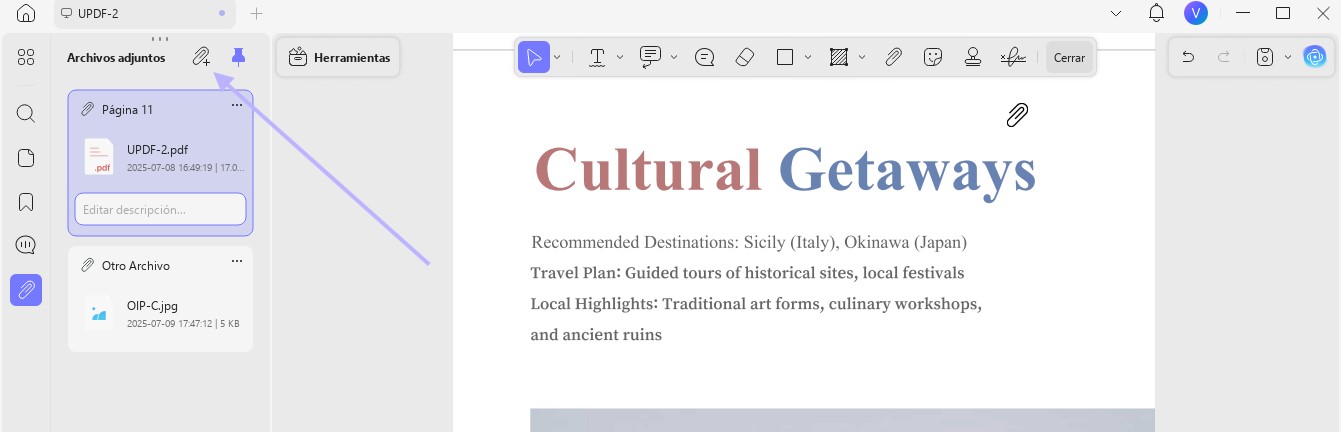The width and height of the screenshot is (1341, 432).
Task: Open options menu for Otro Archivo
Action: click(237, 262)
